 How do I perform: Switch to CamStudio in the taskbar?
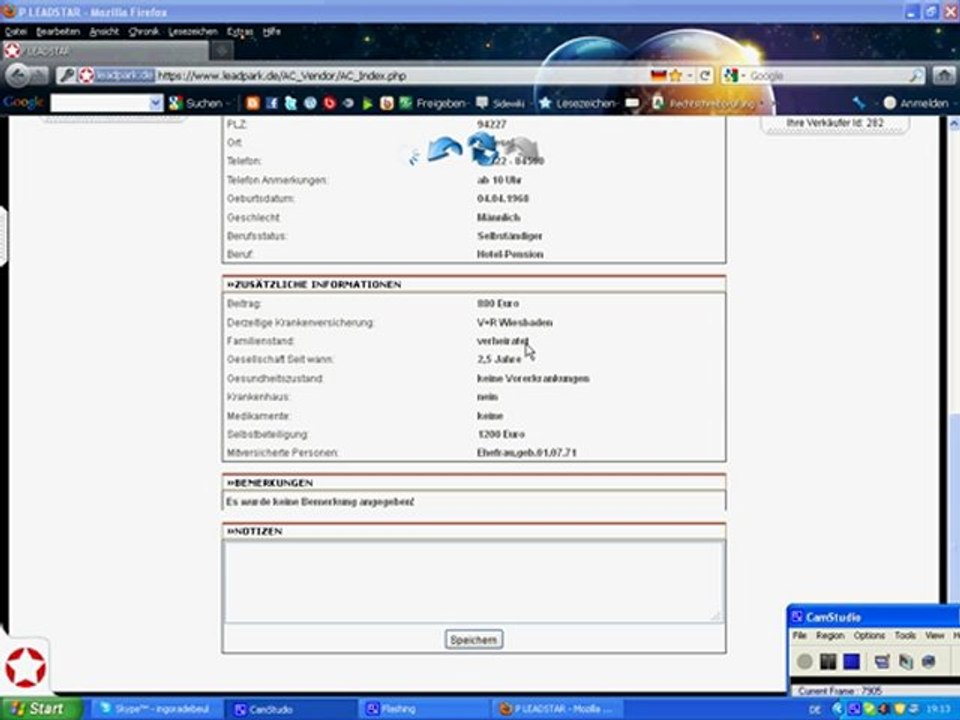290,709
